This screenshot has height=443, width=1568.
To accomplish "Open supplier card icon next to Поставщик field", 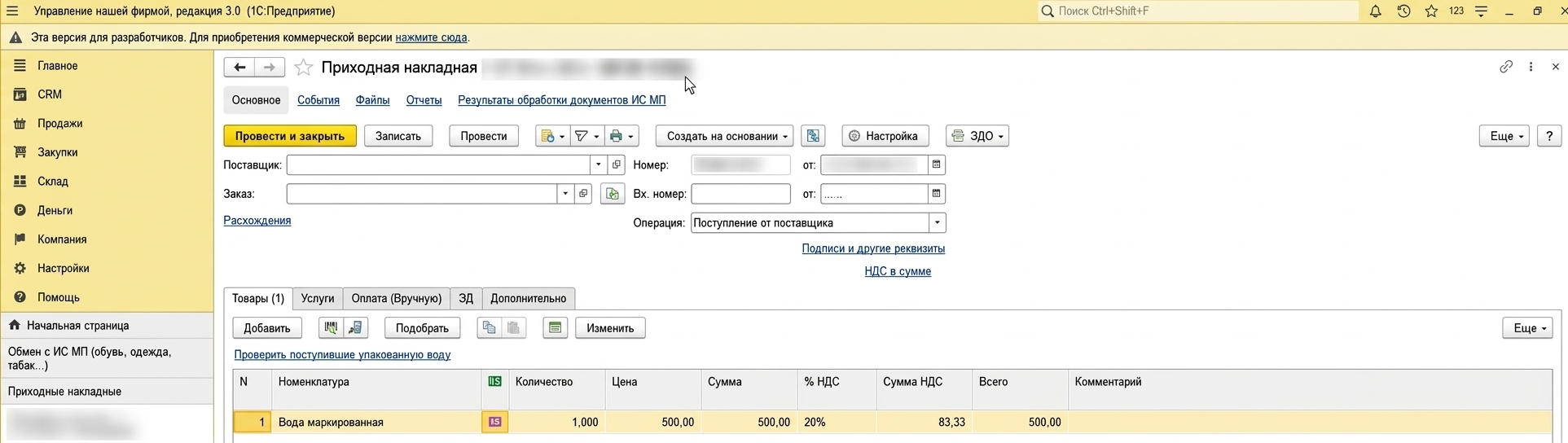I will (617, 164).
